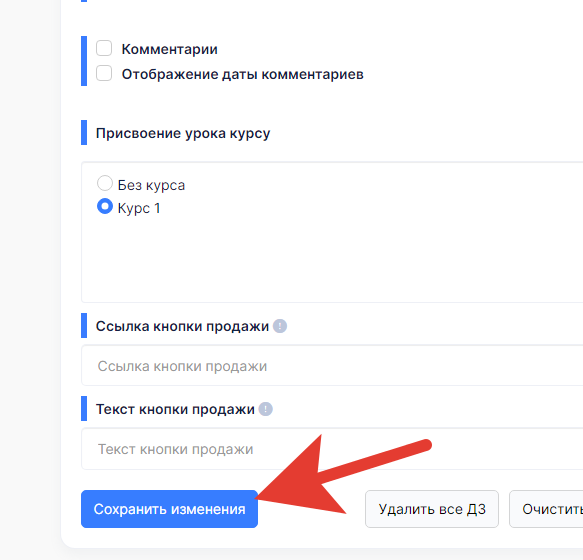The image size is (583, 560).
Task: Click the Удалить все ДЗ button
Action: click(x=432, y=509)
